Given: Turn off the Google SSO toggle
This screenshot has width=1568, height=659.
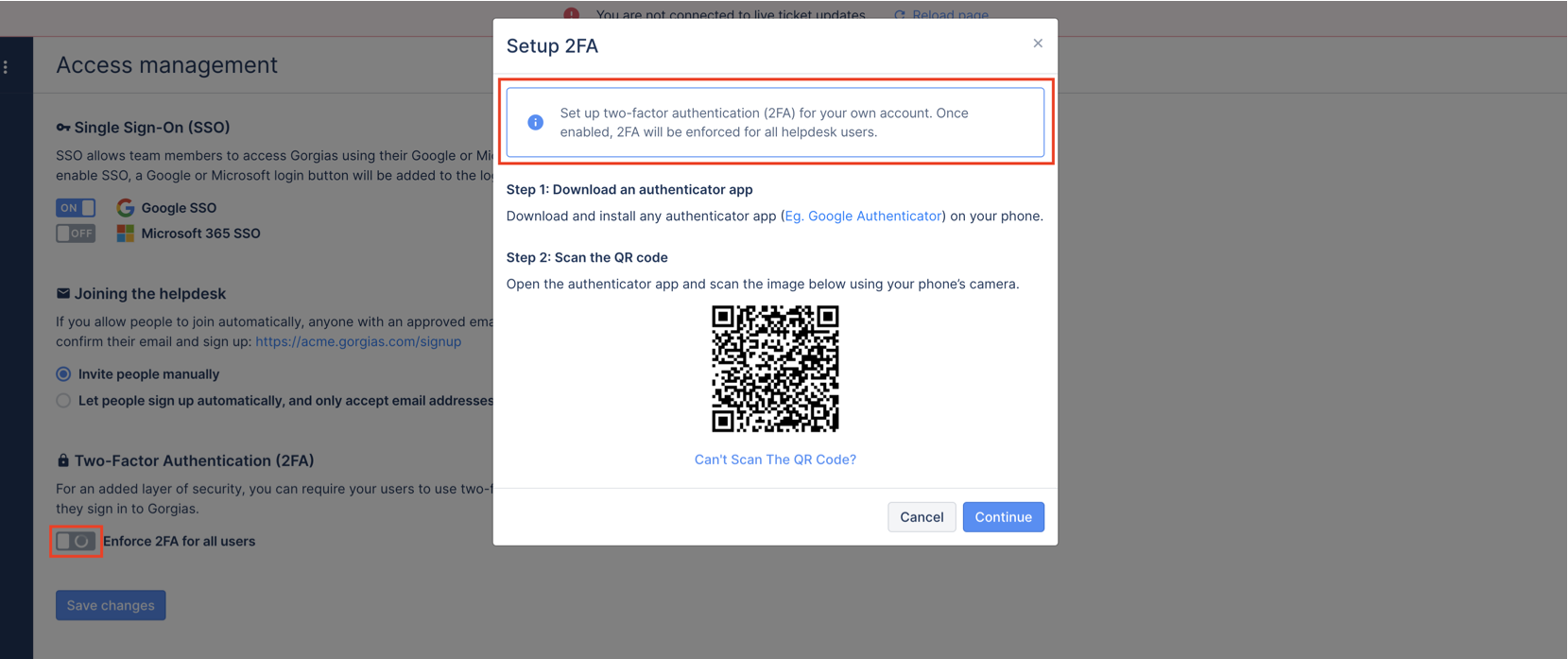Looking at the screenshot, I should (x=76, y=208).
